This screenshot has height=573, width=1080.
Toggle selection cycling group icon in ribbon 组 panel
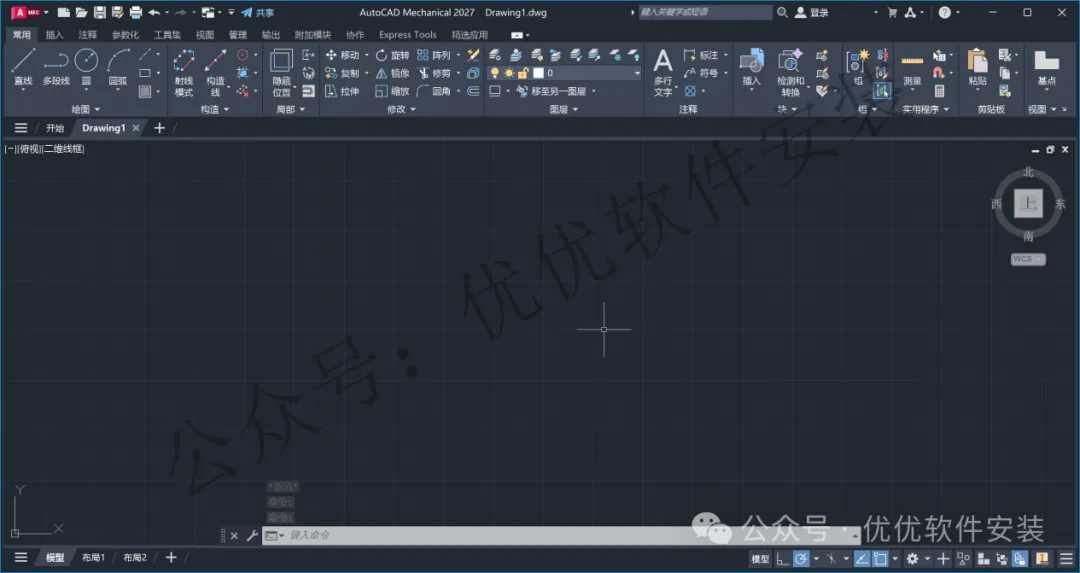[882, 91]
